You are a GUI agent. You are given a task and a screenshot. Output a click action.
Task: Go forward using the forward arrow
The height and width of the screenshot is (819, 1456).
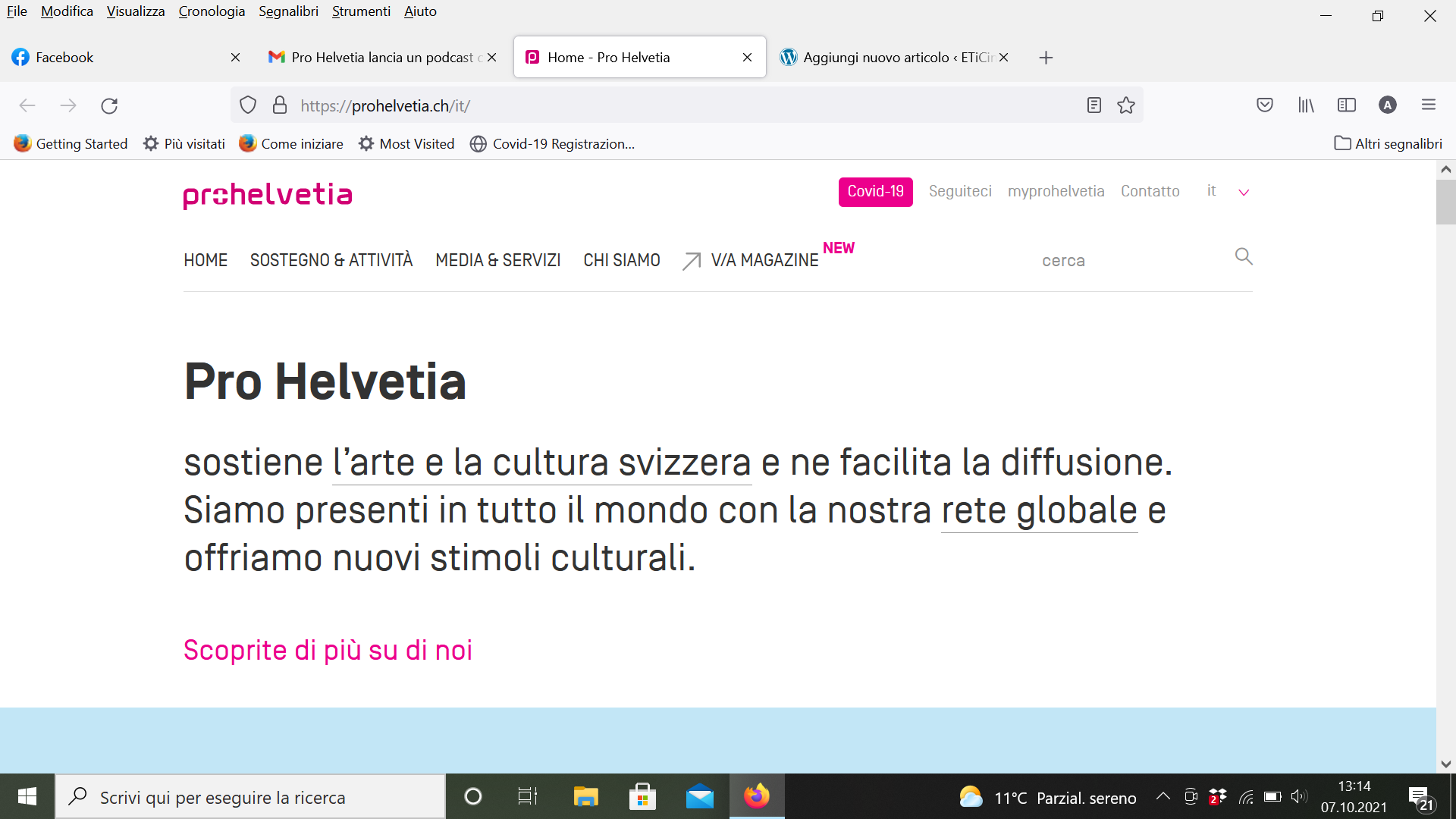coord(68,105)
